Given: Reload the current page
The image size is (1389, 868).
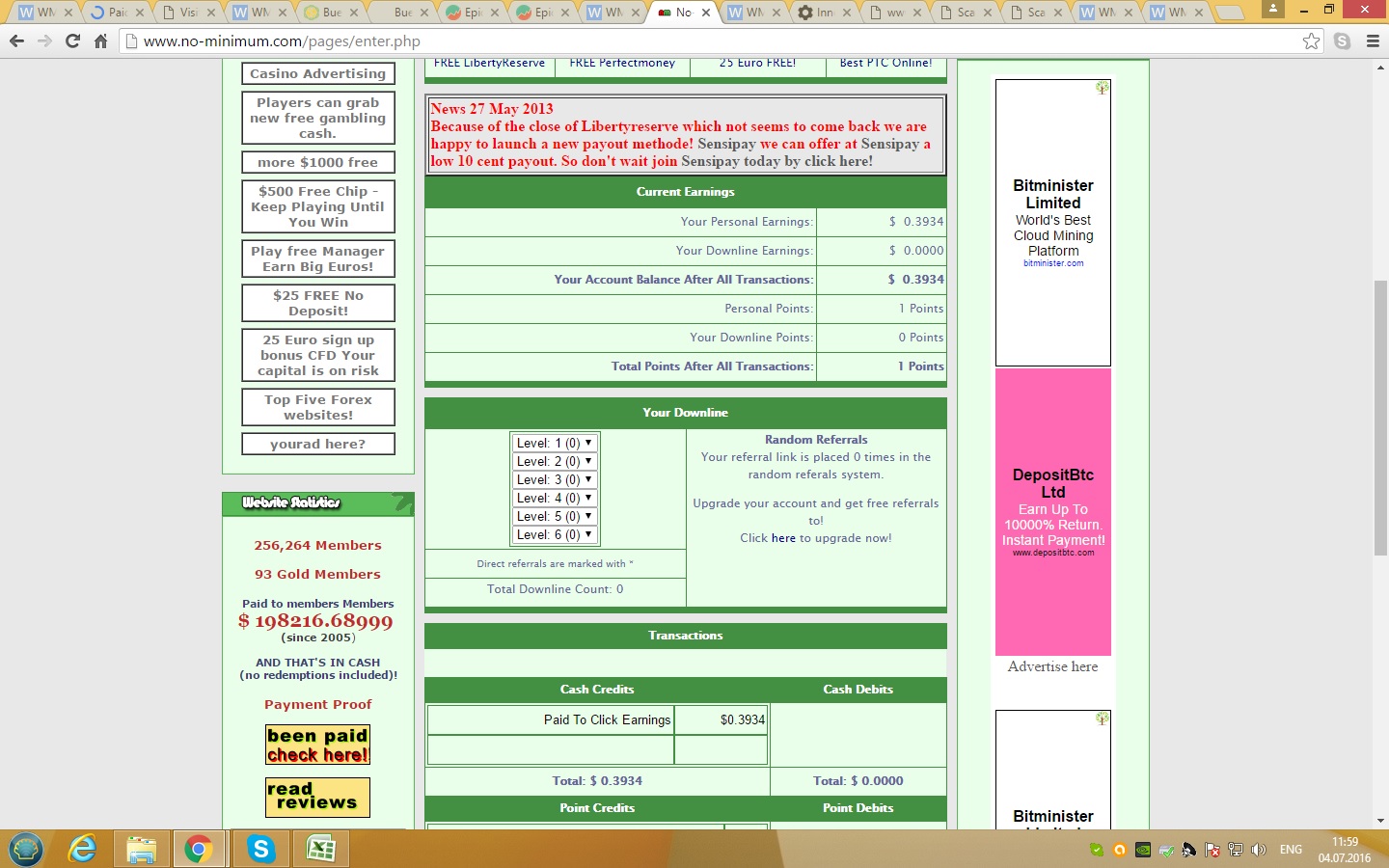Looking at the screenshot, I should tap(72, 41).
